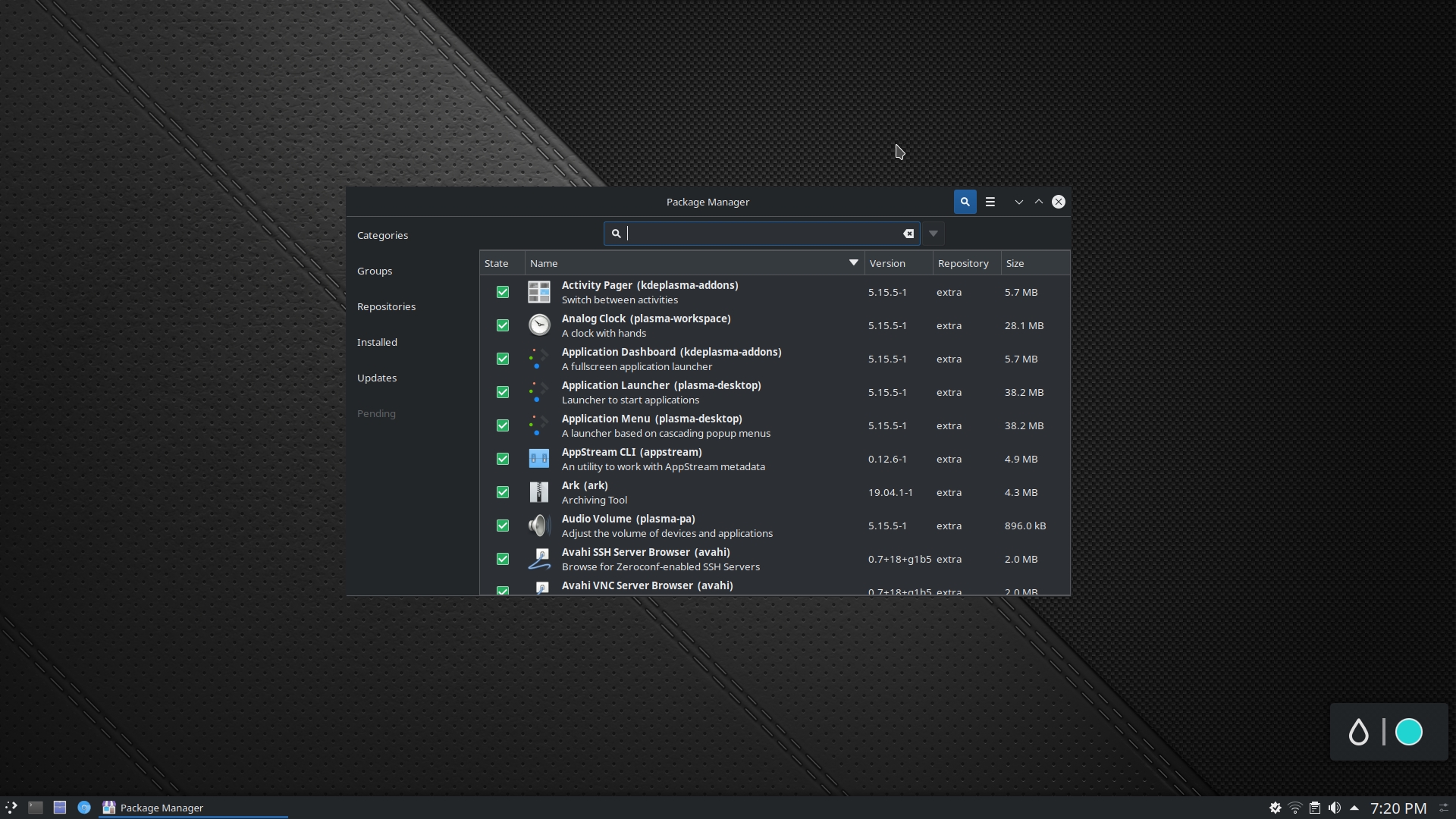Image resolution: width=1456 pixels, height=819 pixels.
Task: Toggle Application Launcher installed checkbox
Action: click(x=502, y=392)
